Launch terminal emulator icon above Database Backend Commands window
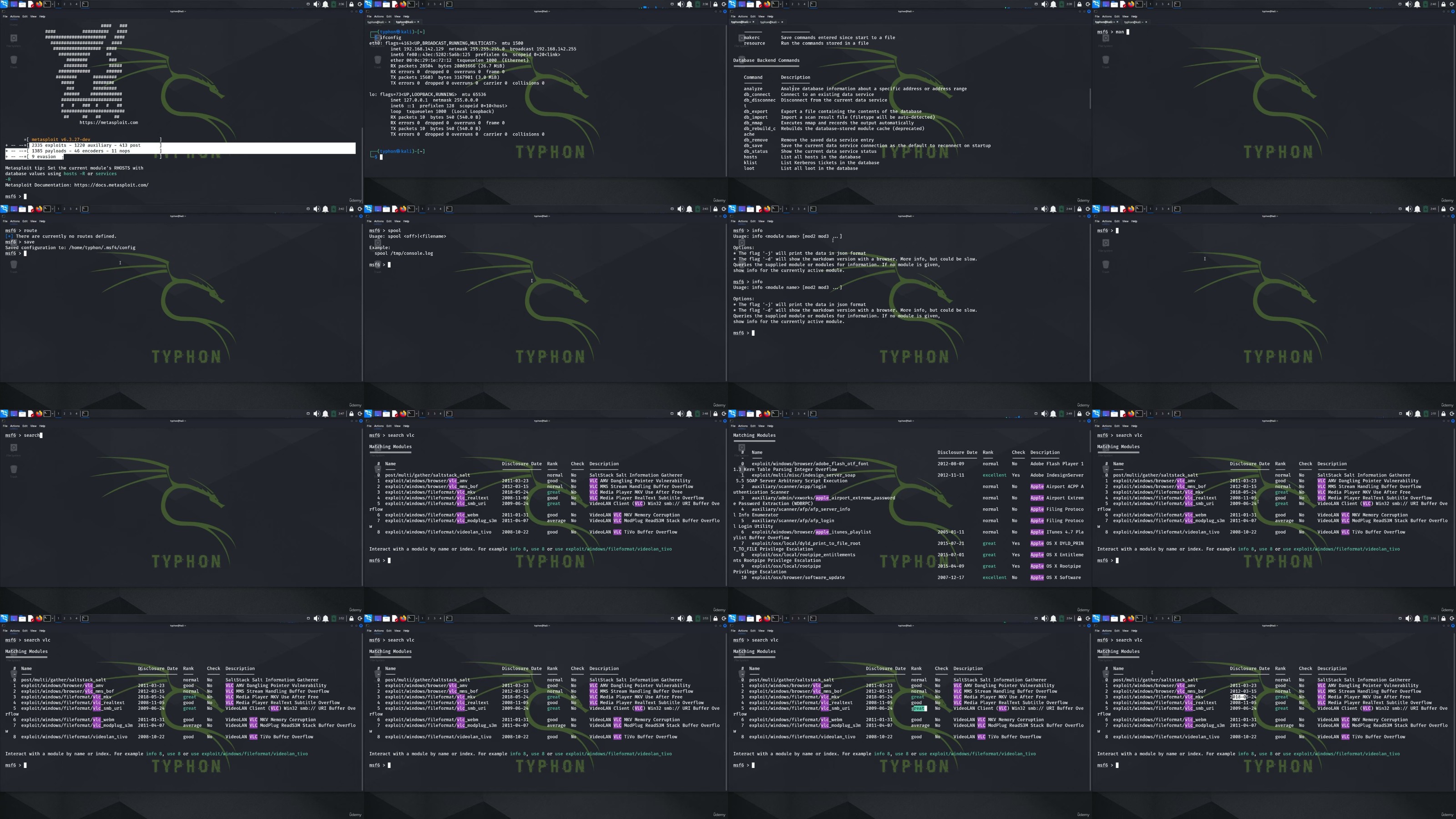The image size is (1456, 819). (x=775, y=4)
